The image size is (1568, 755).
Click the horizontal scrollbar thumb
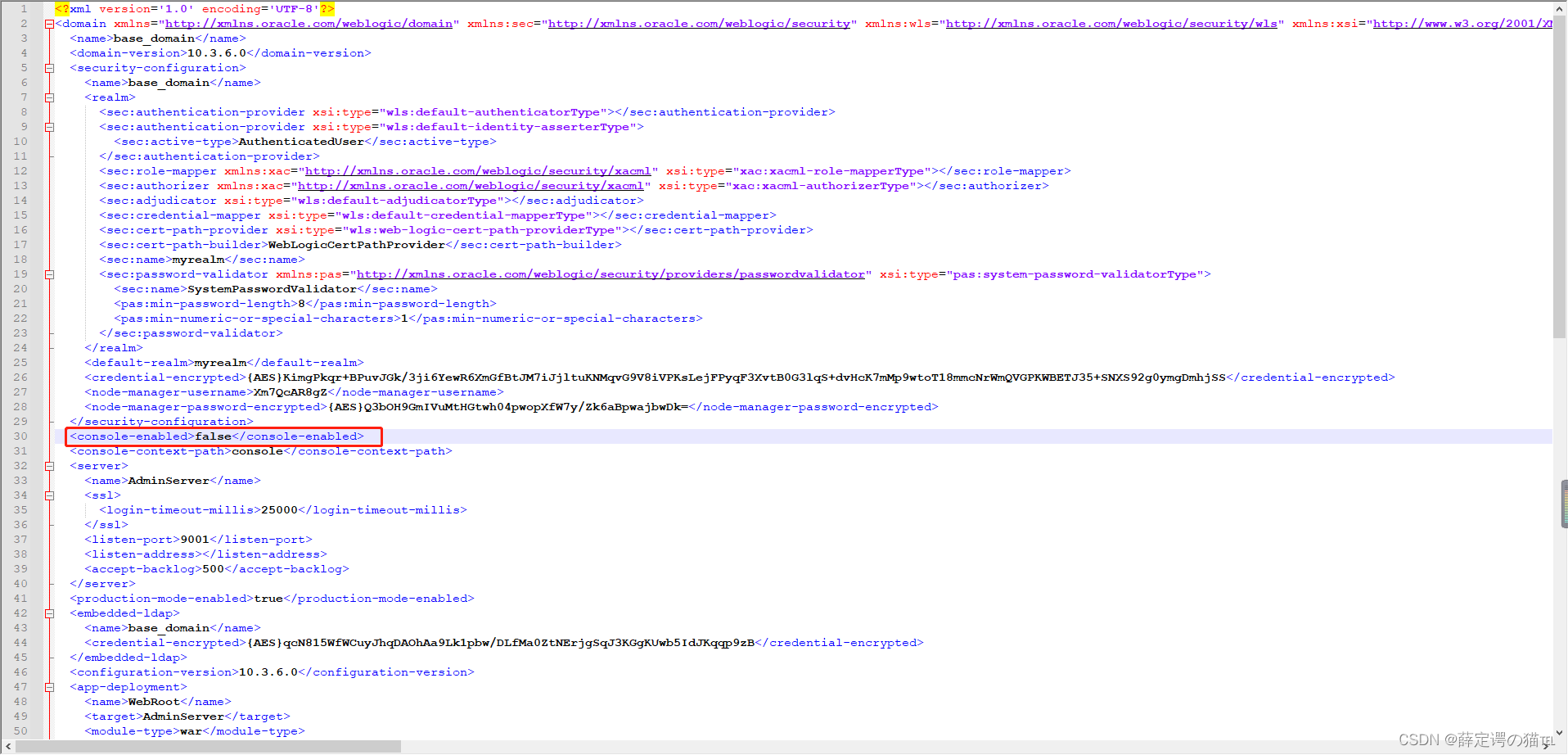(209, 747)
